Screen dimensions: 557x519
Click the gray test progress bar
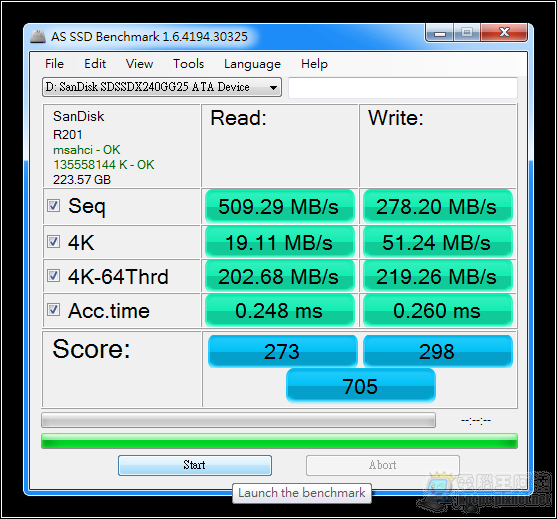(238, 420)
